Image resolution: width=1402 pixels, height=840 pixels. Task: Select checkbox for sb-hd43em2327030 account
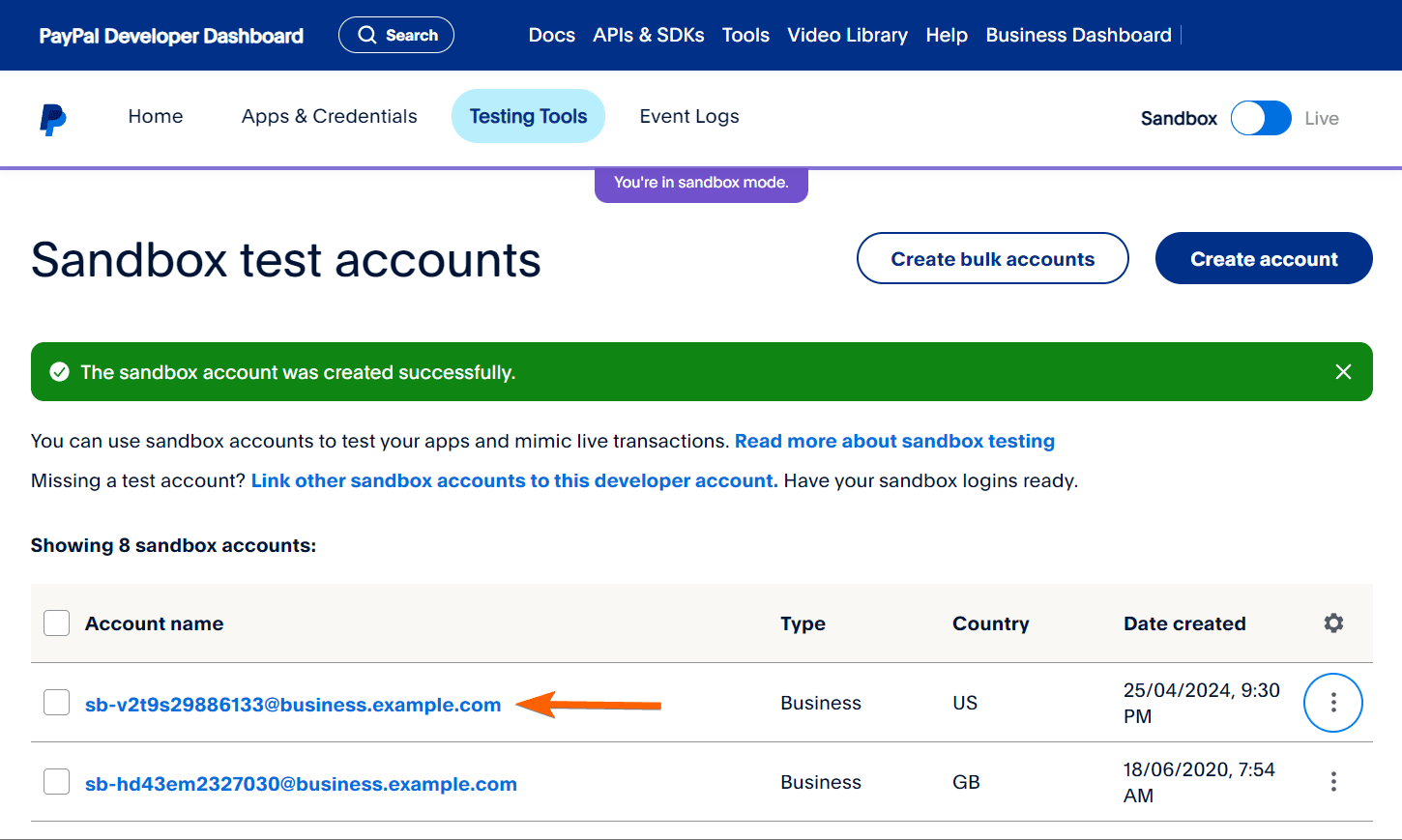[57, 782]
